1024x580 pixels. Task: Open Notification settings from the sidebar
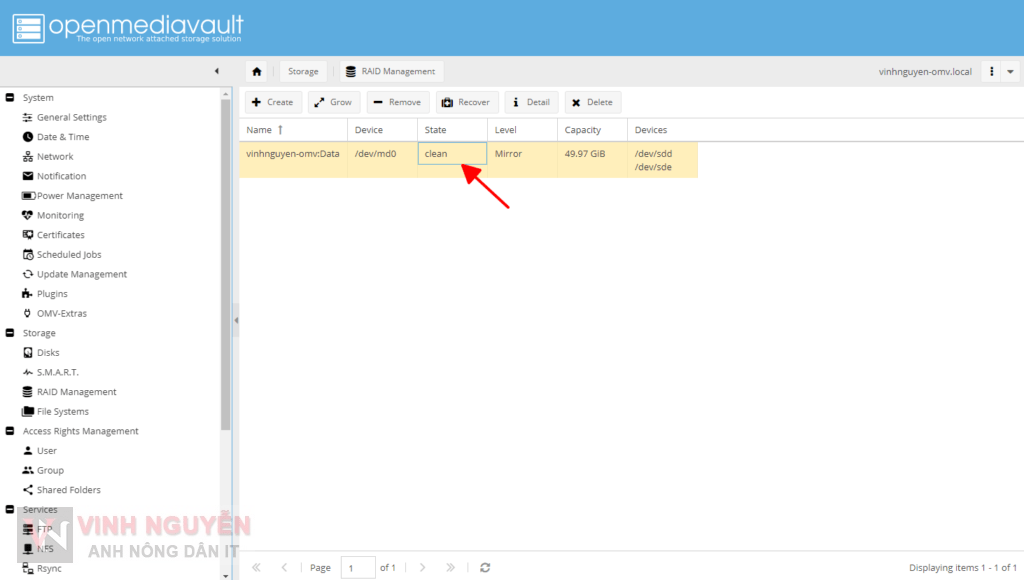58,176
